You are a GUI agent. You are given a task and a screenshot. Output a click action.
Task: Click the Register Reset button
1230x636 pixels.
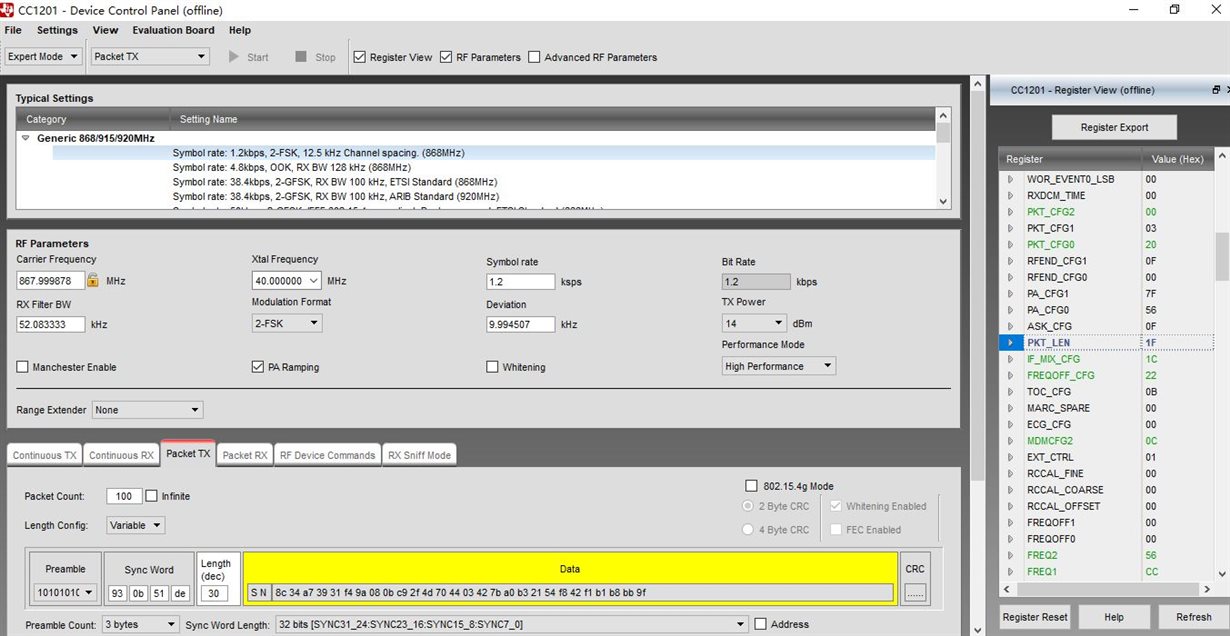pos(1035,617)
